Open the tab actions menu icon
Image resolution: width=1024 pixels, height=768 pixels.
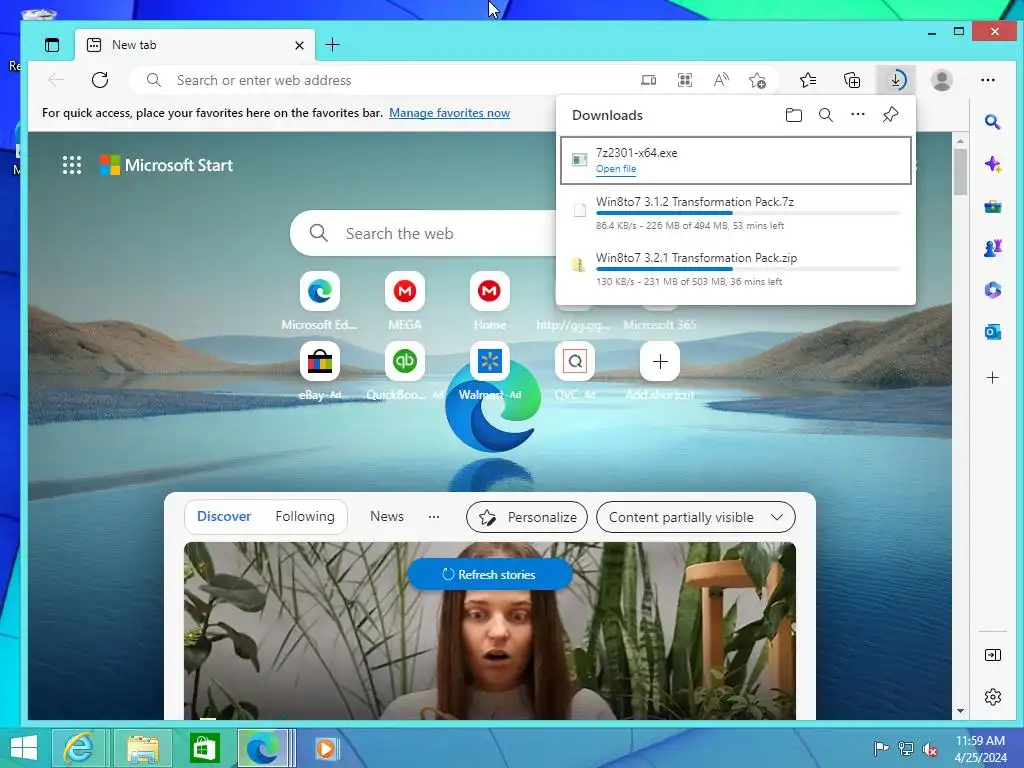coord(52,45)
